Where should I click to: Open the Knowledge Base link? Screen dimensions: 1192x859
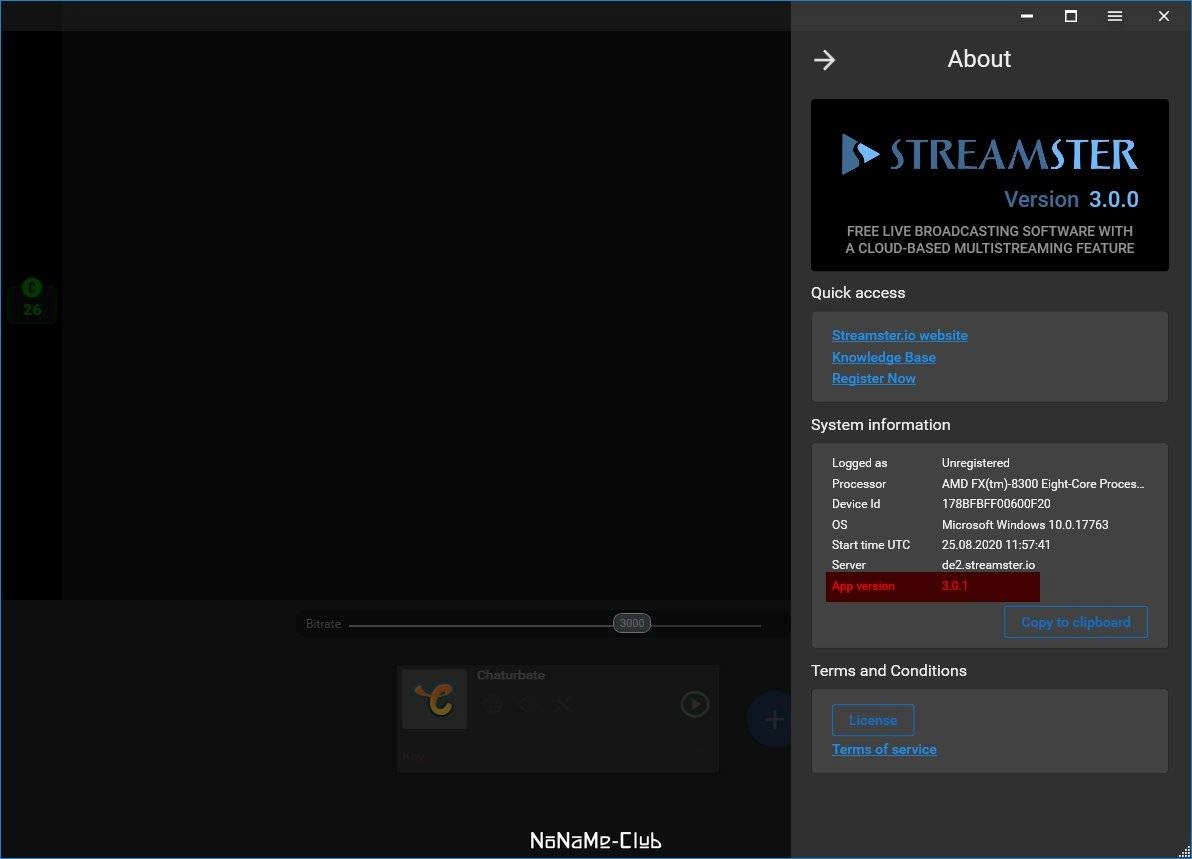[x=883, y=357]
